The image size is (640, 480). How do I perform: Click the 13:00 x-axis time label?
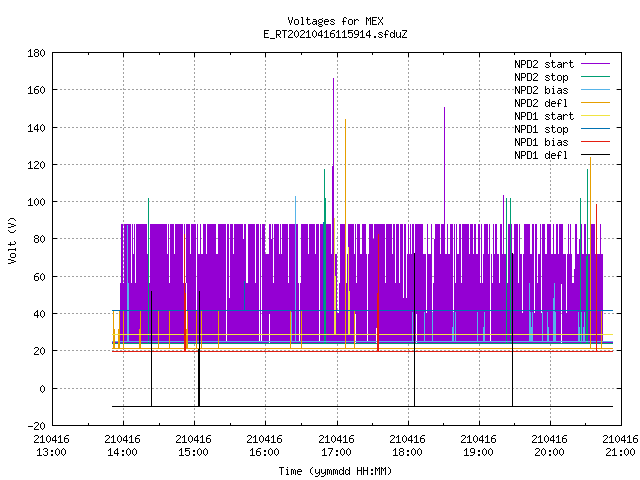(x=51, y=452)
